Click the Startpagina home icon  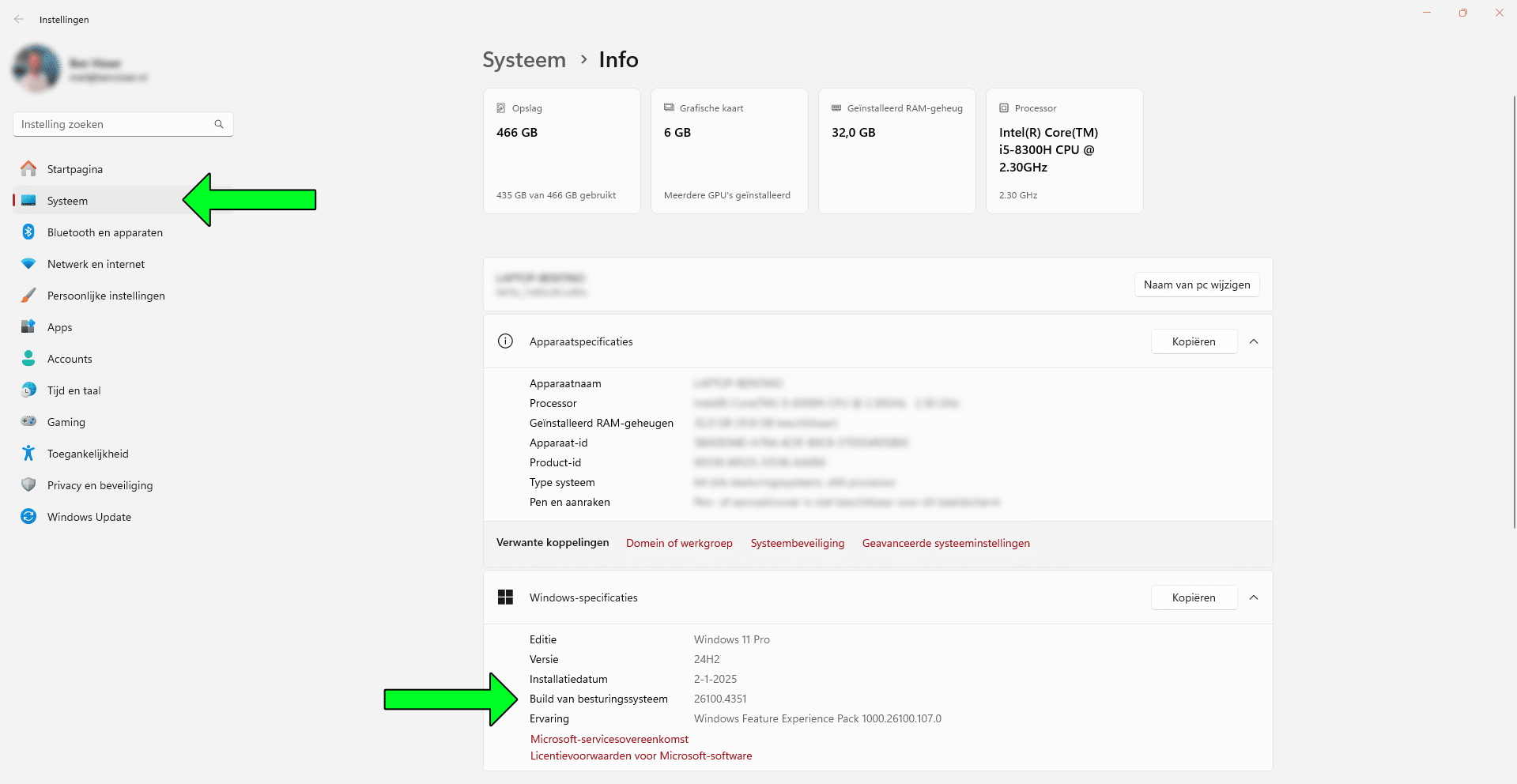pyautogui.click(x=28, y=169)
